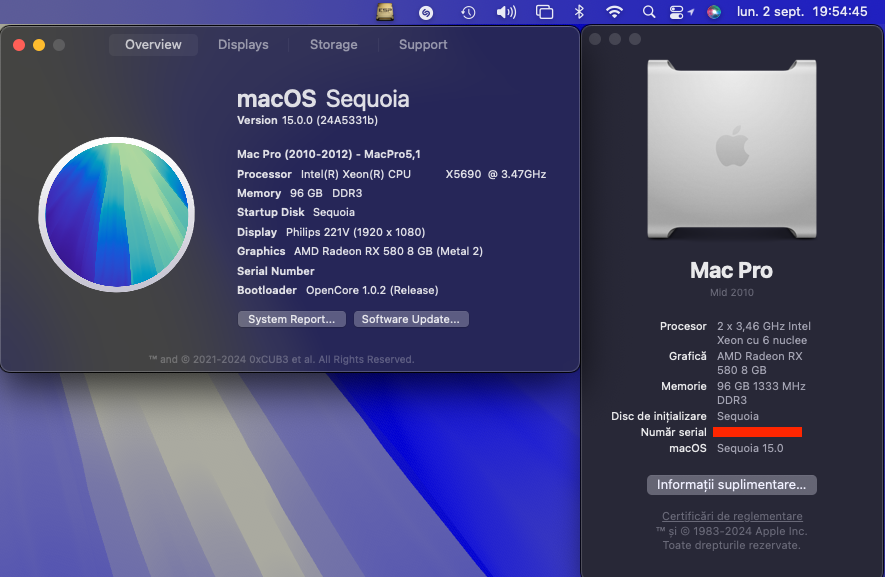Open the Bluetooth menu bar icon
This screenshot has height=577, width=885.
tap(579, 12)
